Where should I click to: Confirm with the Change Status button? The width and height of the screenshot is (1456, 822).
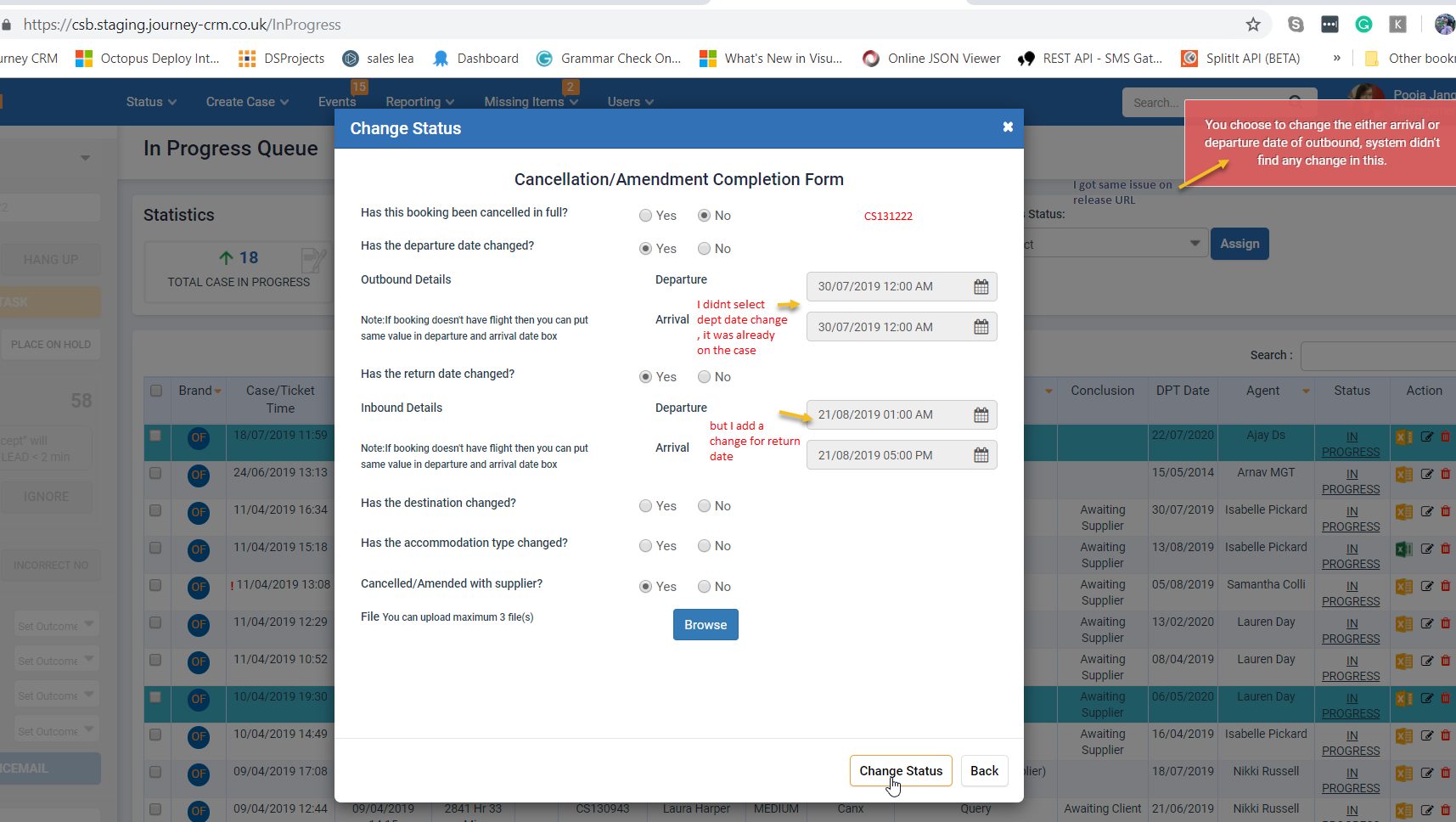901,771
